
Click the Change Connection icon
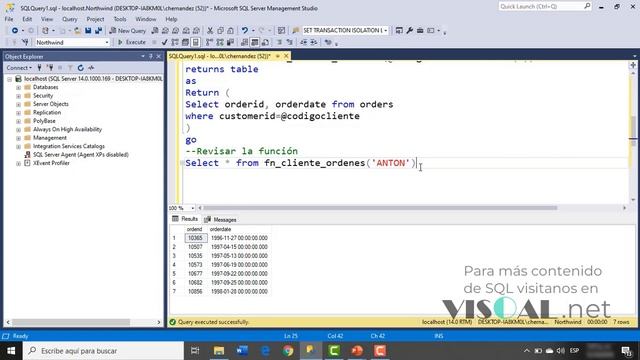coord(25,42)
